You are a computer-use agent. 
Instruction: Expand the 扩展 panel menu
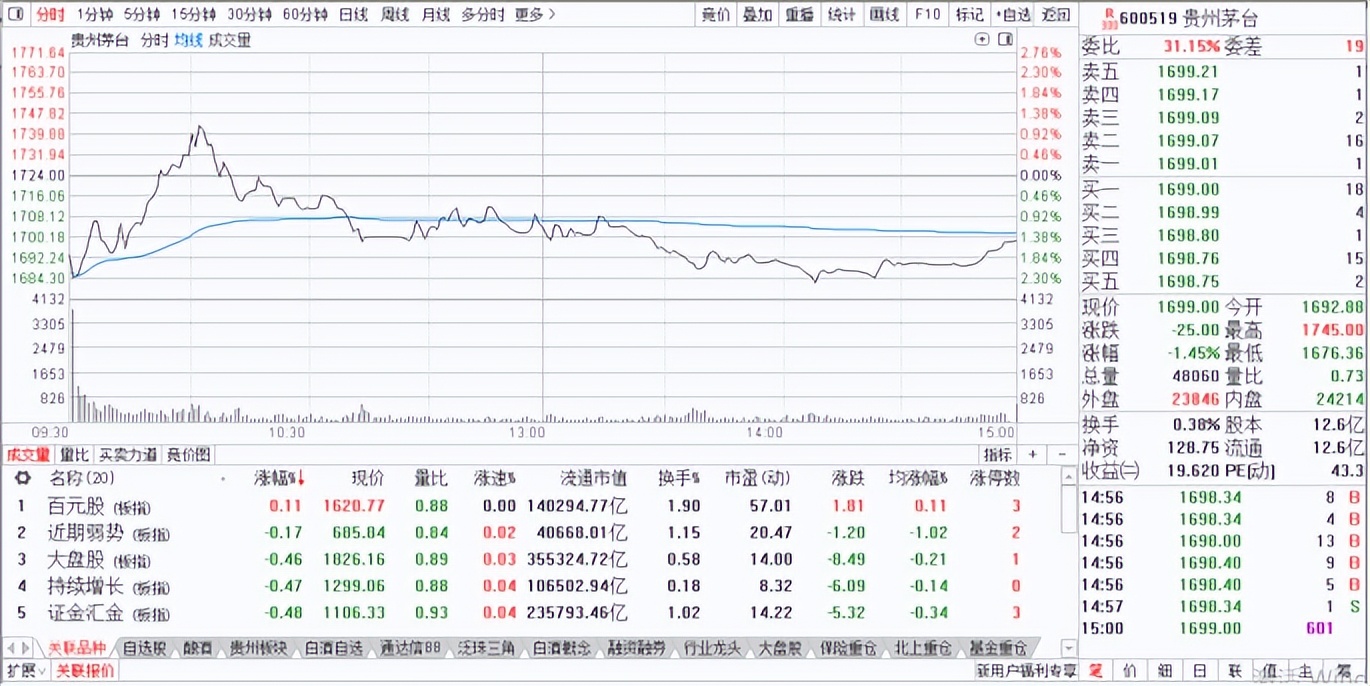(25, 670)
